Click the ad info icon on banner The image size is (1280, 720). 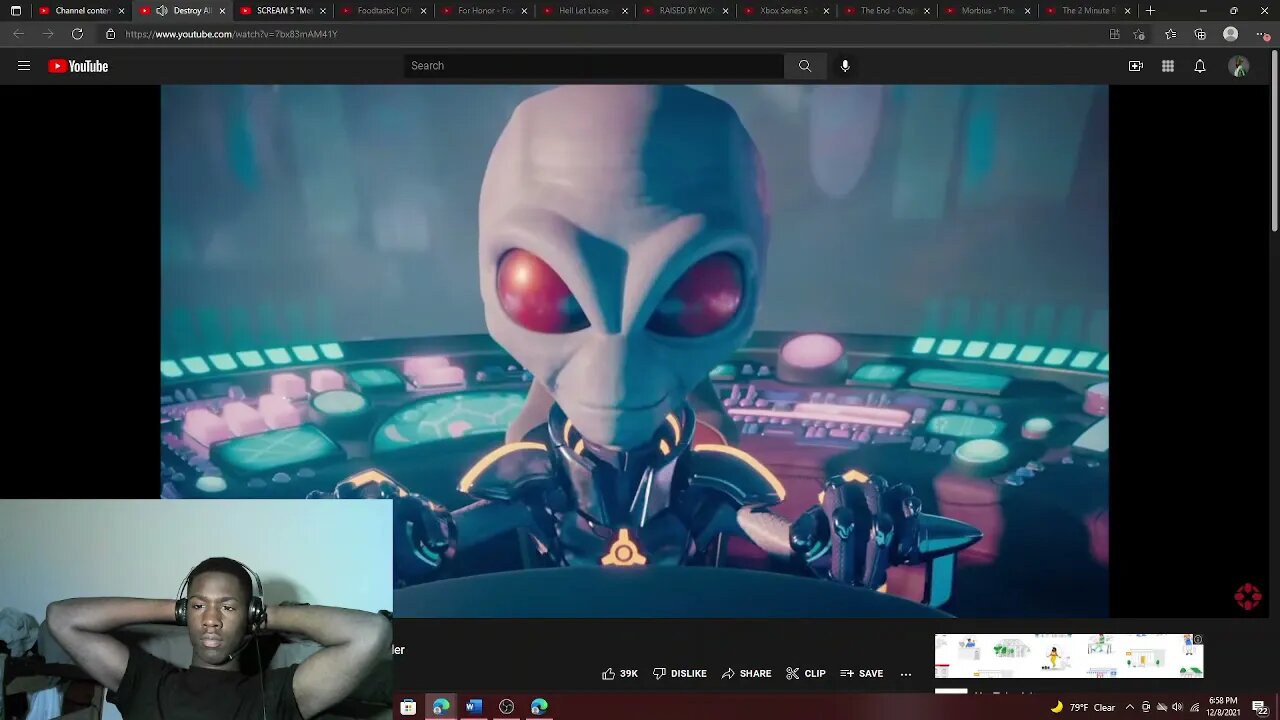1197,639
